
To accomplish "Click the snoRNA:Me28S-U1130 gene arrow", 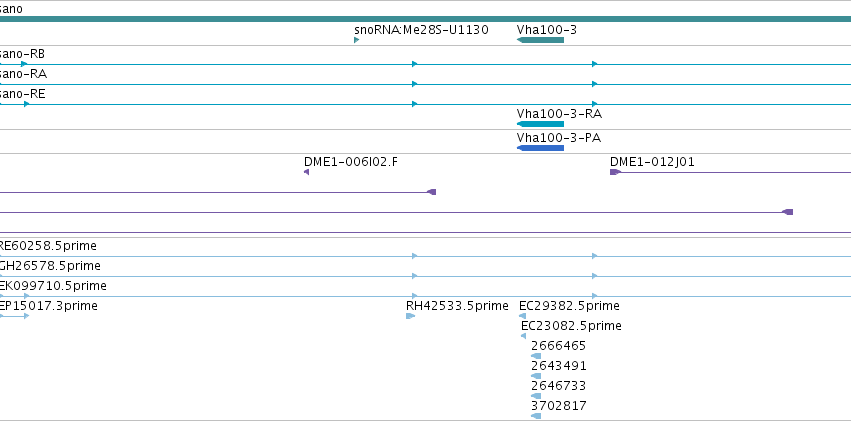I will pyautogui.click(x=357, y=40).
